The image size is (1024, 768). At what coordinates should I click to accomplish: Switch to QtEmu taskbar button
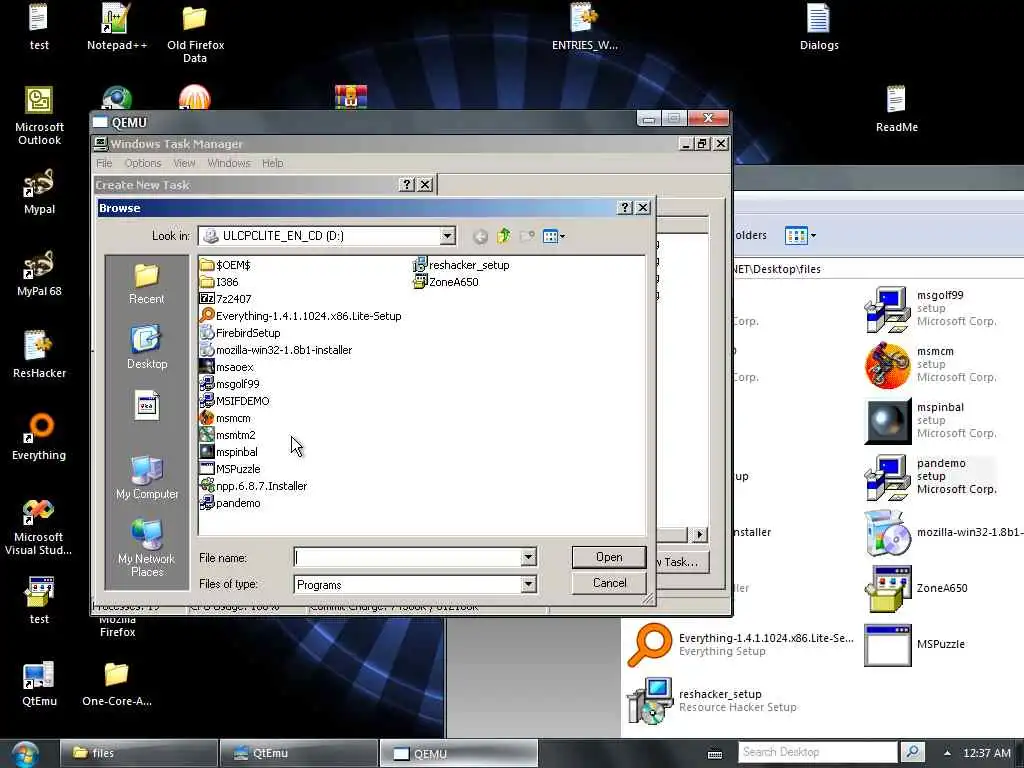point(299,753)
